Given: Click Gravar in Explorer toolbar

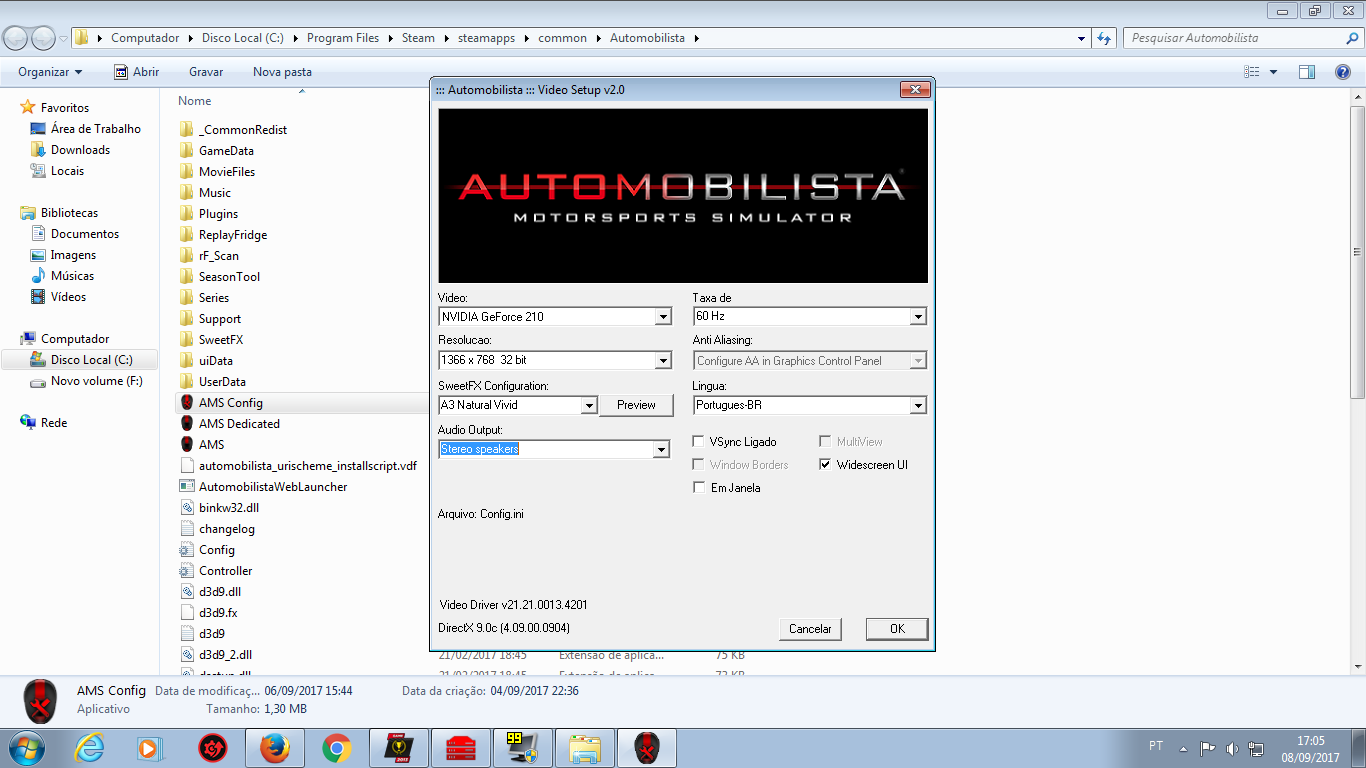Looking at the screenshot, I should click(206, 72).
